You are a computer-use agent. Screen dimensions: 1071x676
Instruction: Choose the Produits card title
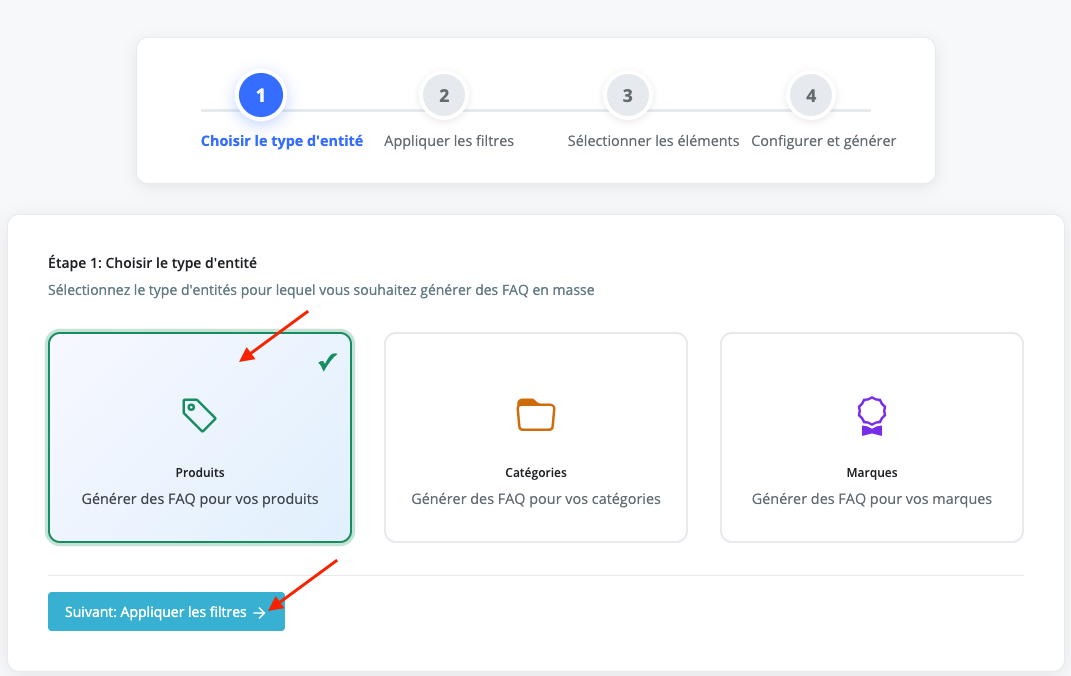point(200,472)
